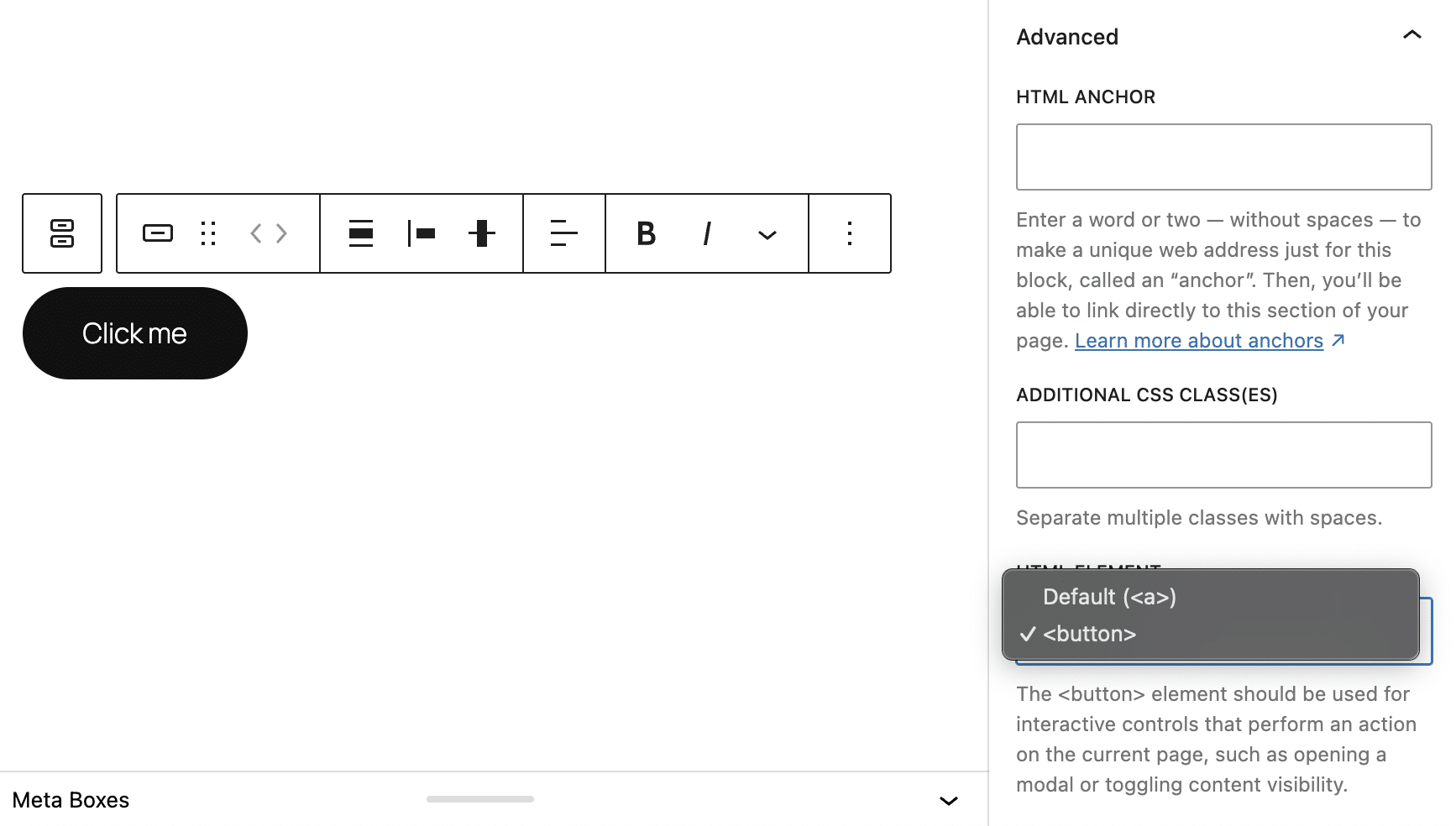The image size is (1456, 826).
Task: Set button width to full using justify icon
Action: click(361, 233)
